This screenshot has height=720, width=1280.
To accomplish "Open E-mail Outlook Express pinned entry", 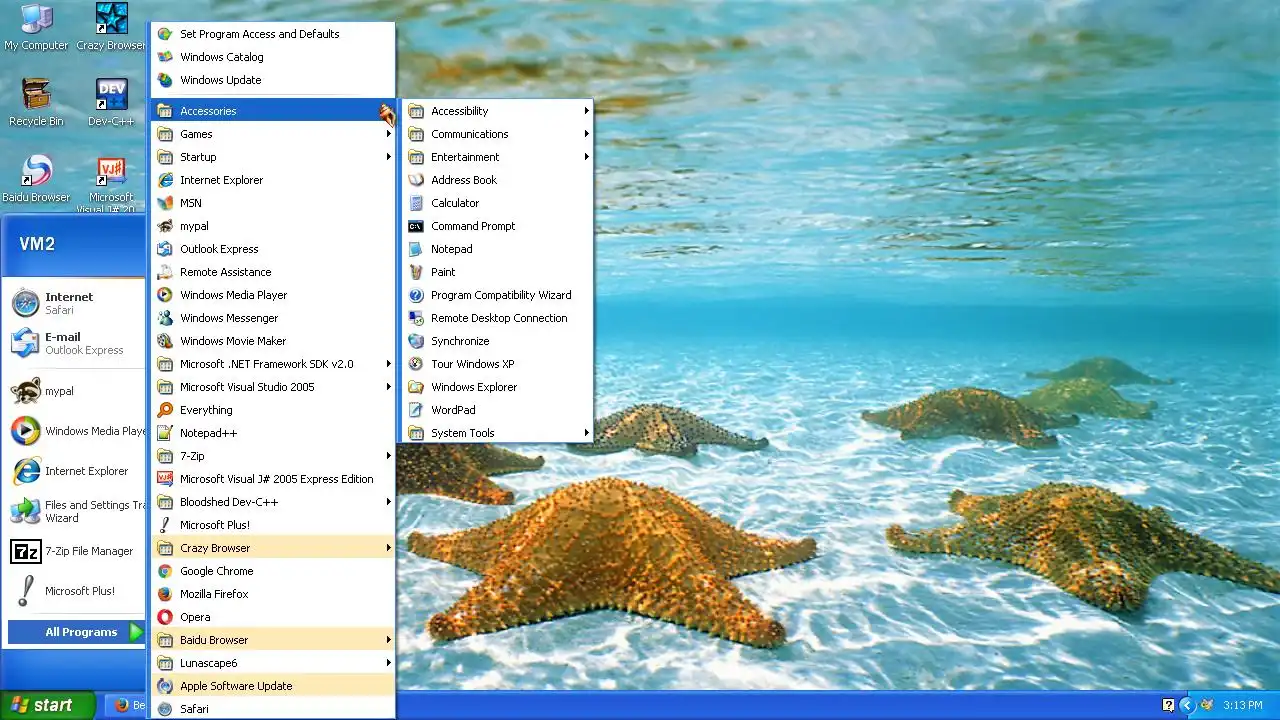I will [x=76, y=343].
